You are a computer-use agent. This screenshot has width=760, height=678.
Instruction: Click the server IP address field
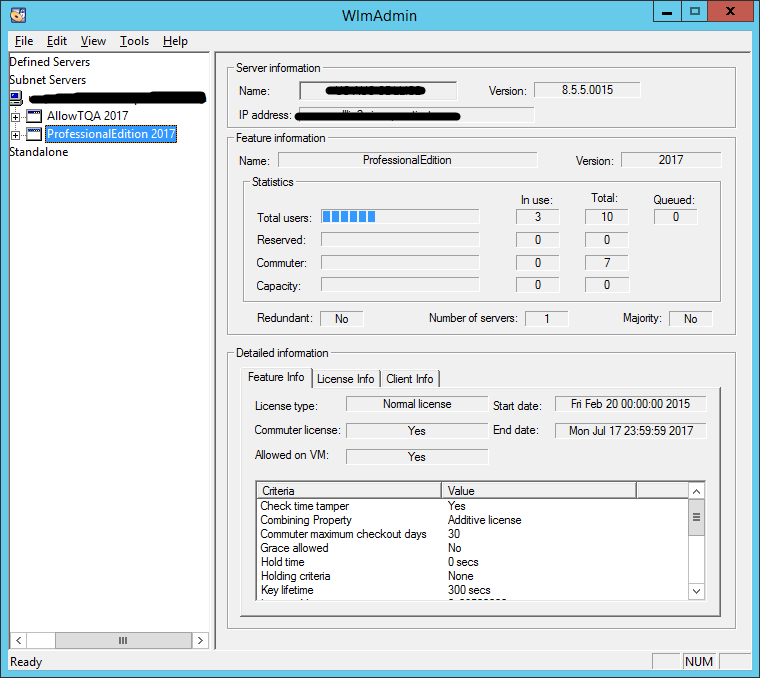[x=417, y=115]
